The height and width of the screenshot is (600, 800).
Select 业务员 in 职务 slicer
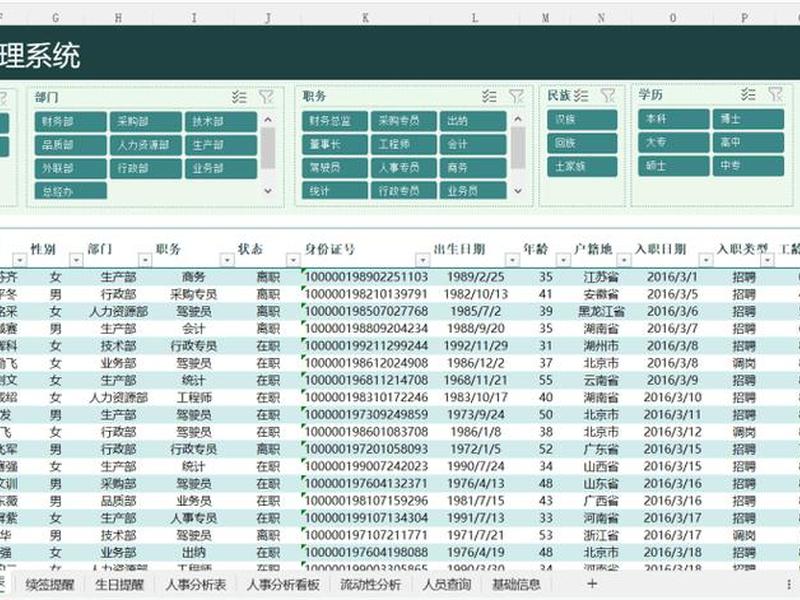[473, 190]
